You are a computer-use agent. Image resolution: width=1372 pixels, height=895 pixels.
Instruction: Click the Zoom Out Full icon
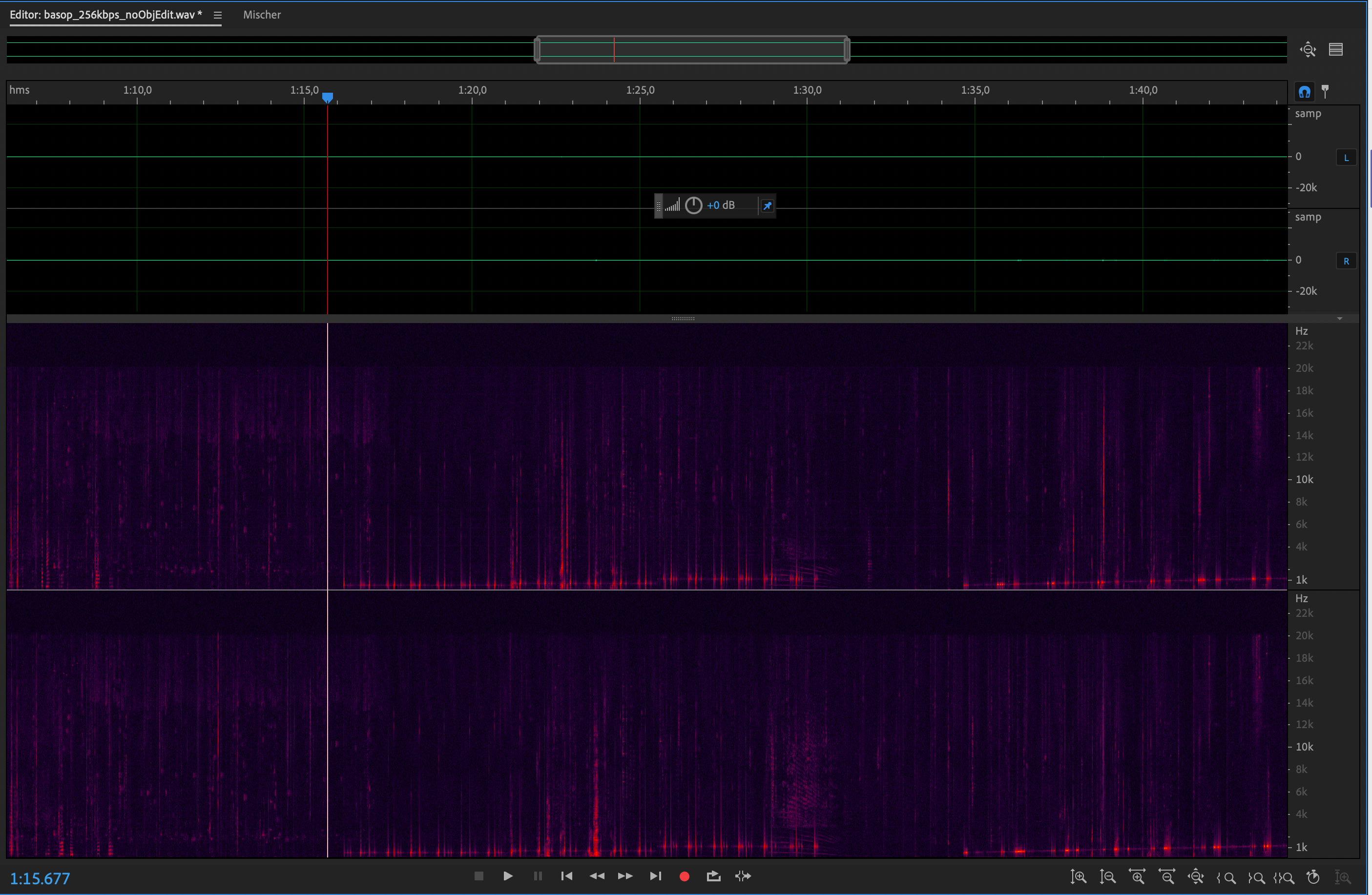coord(1196,876)
